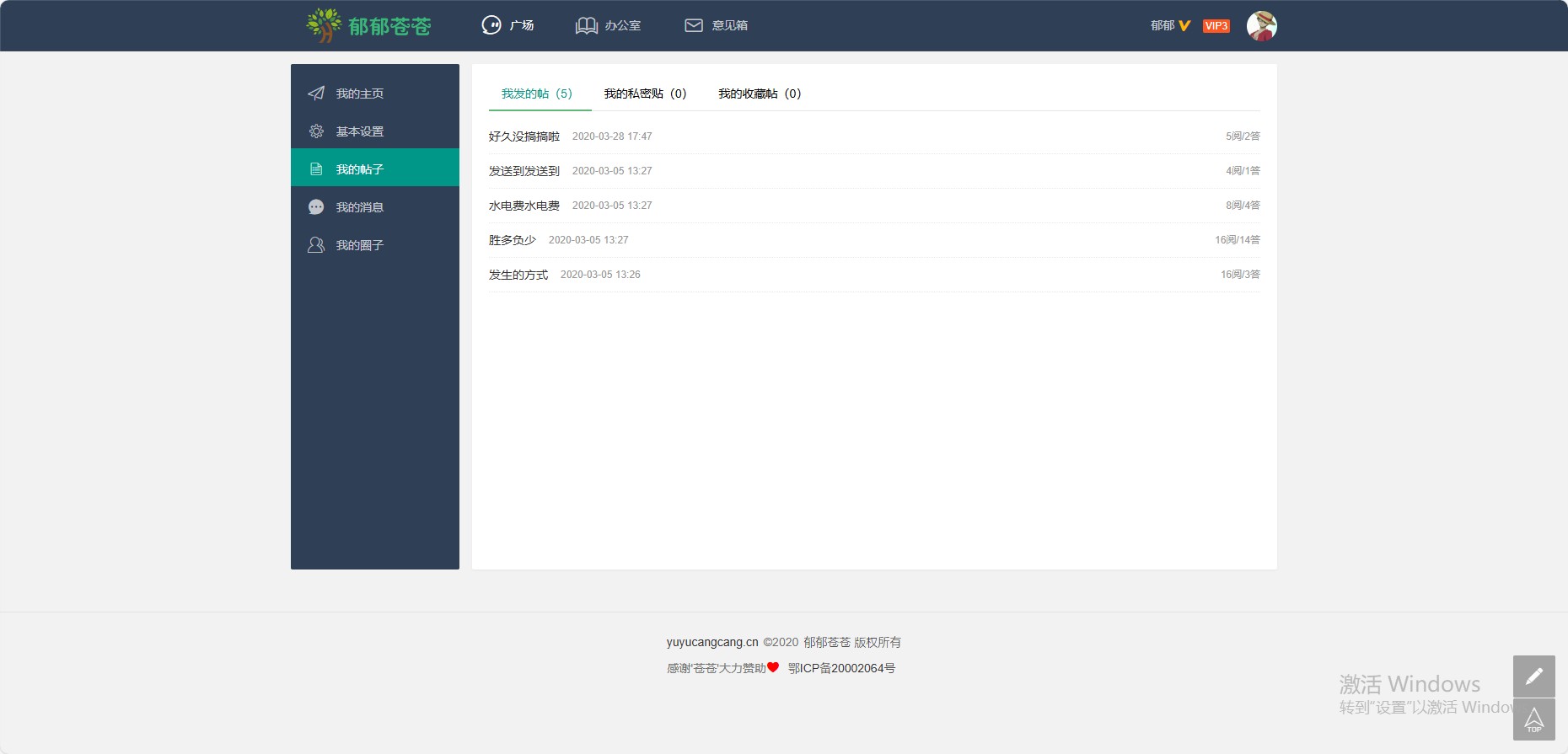Switch to 我的私密贴 (0) tab

645,94
